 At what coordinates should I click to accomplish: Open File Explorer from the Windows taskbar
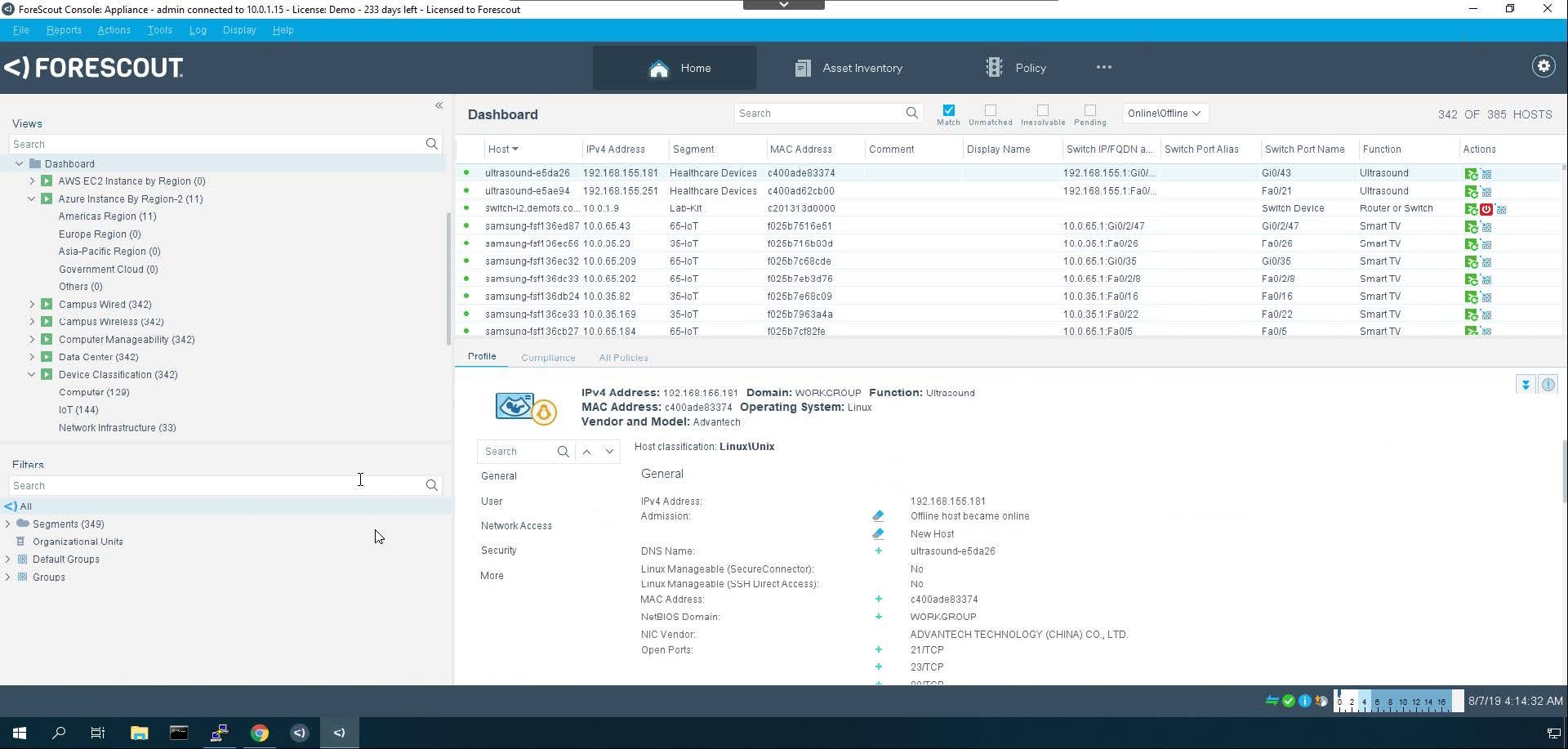click(139, 733)
